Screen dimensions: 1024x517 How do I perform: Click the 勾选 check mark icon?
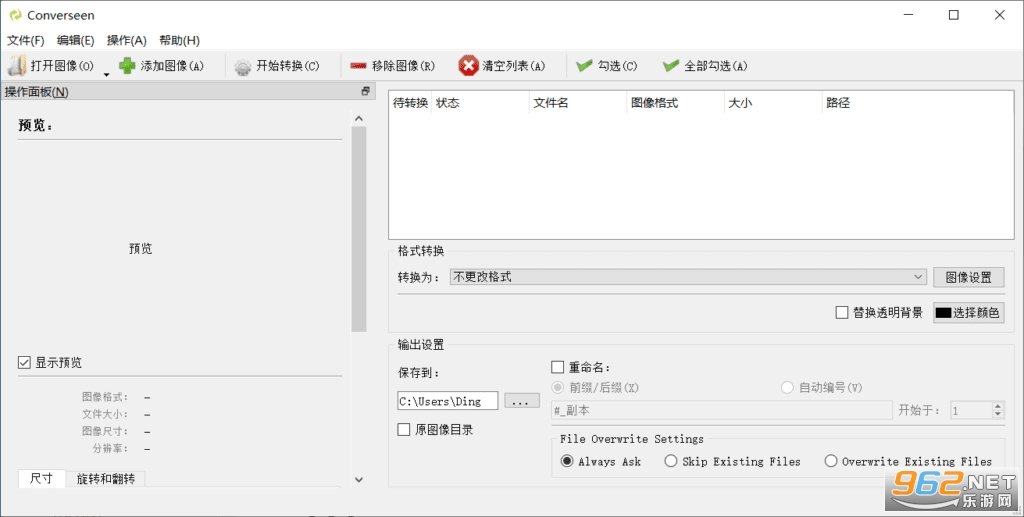pos(584,66)
